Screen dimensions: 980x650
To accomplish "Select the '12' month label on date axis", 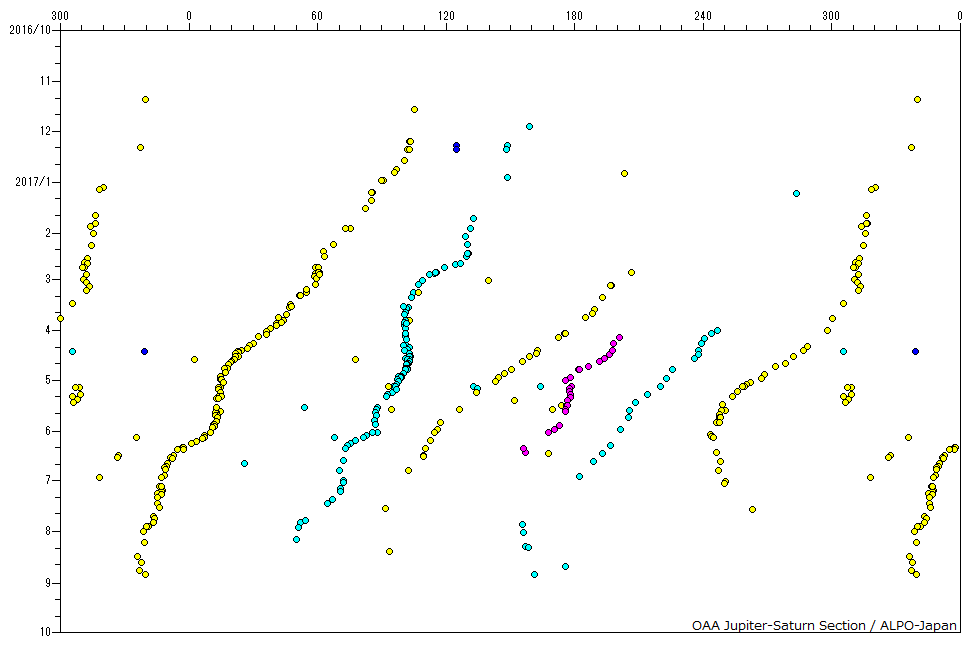I will point(45,131).
